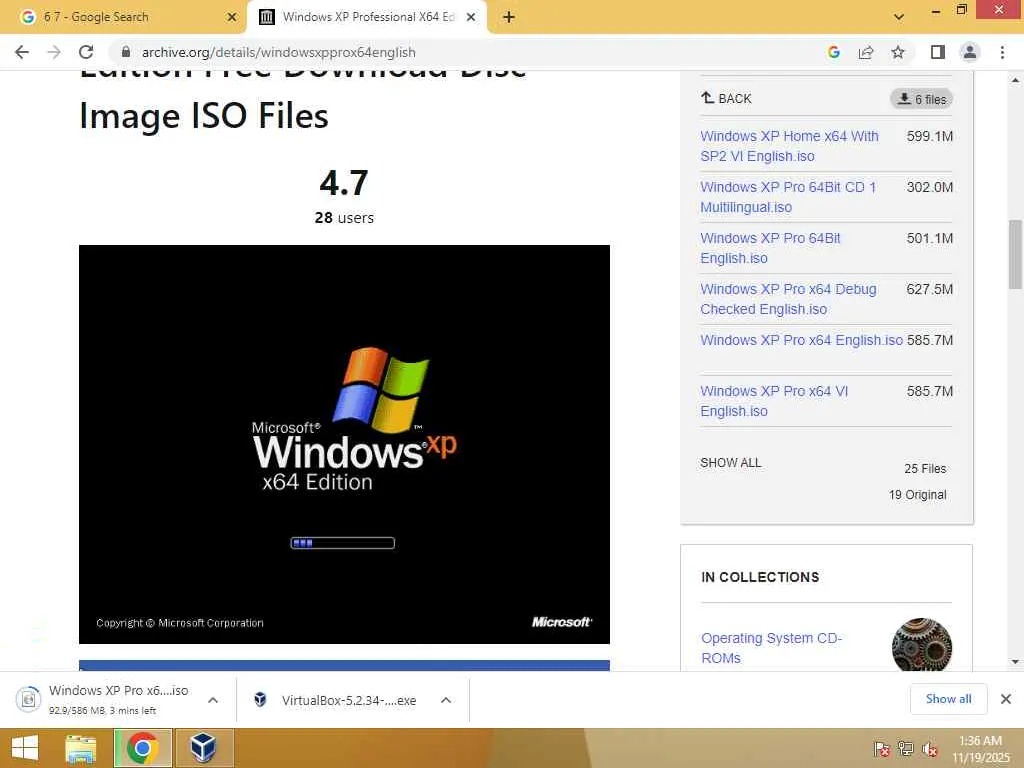The image size is (1024, 768).
Task: Click the 6 files download button
Action: click(921, 99)
